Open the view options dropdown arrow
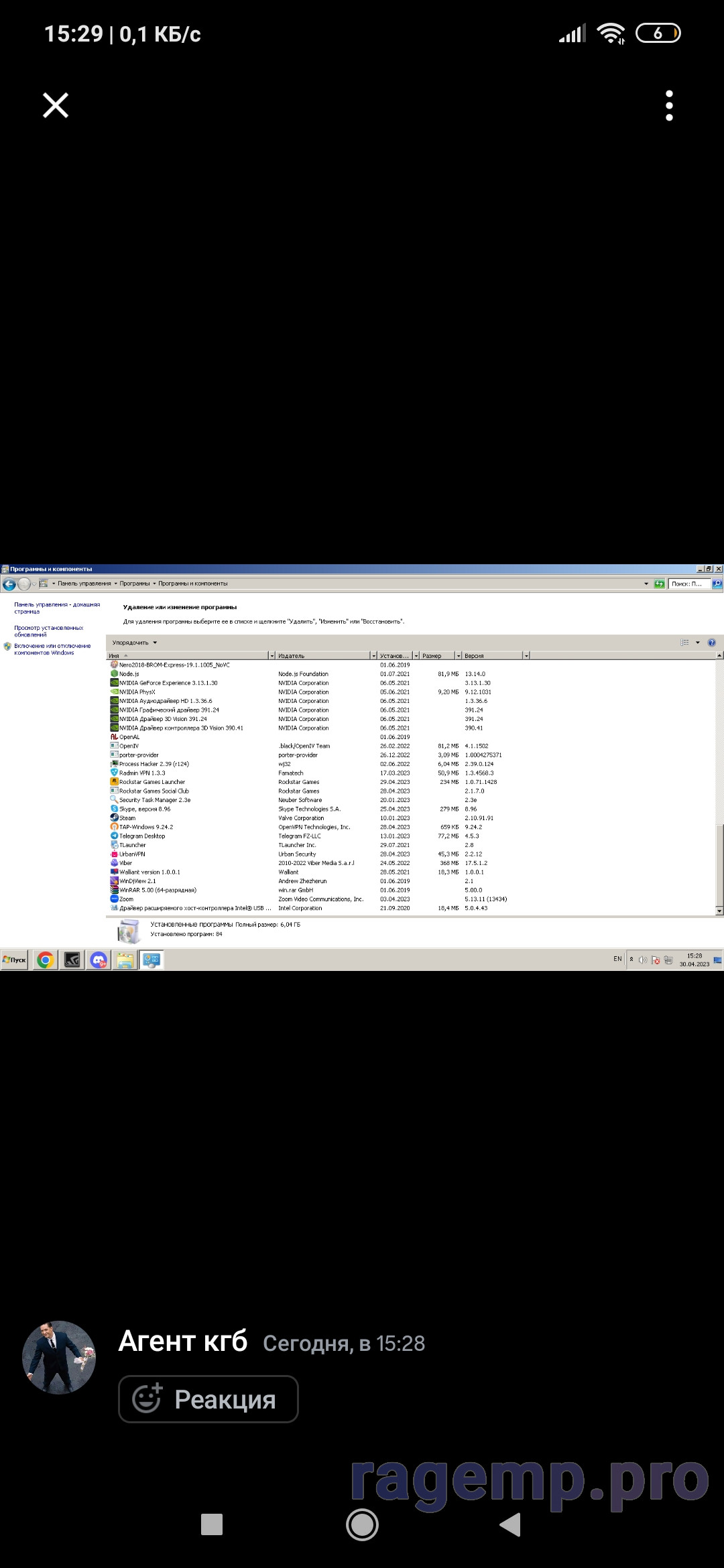724x1568 pixels. [x=698, y=643]
